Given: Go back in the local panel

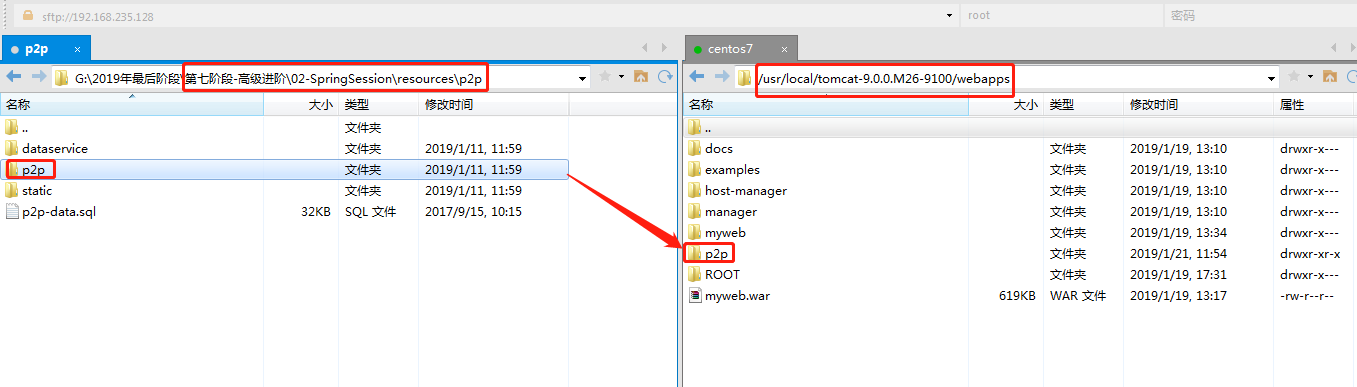Looking at the screenshot, I should pos(15,77).
